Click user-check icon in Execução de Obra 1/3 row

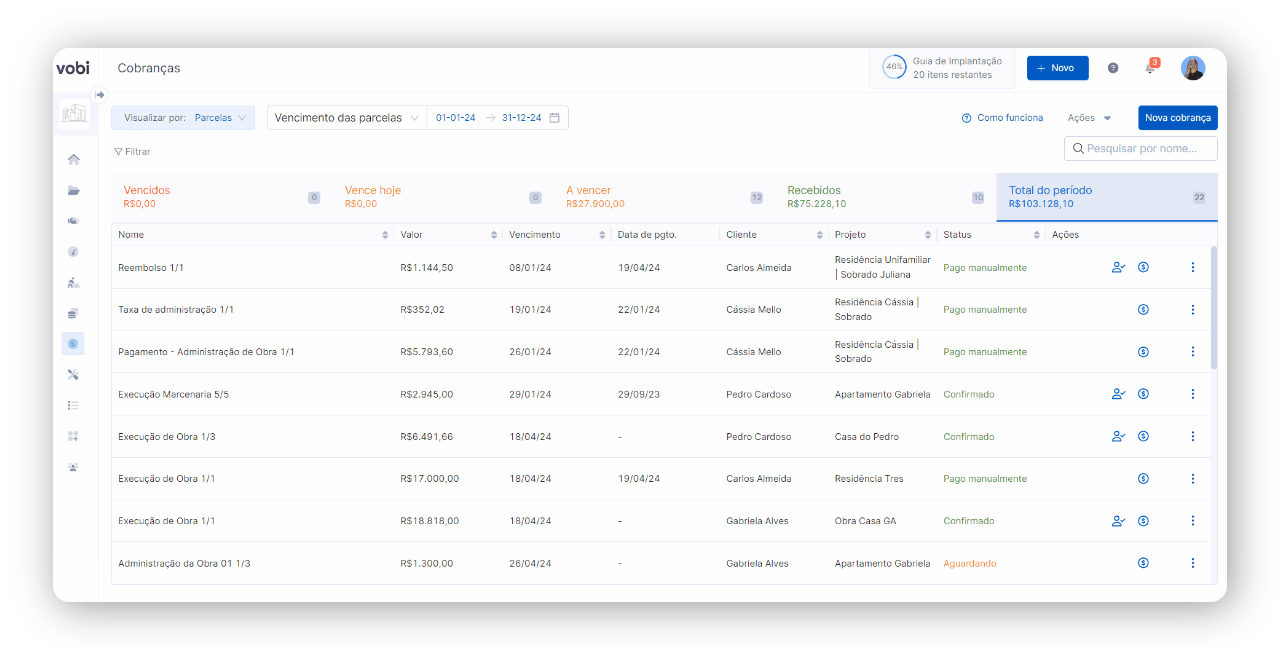pos(1119,436)
